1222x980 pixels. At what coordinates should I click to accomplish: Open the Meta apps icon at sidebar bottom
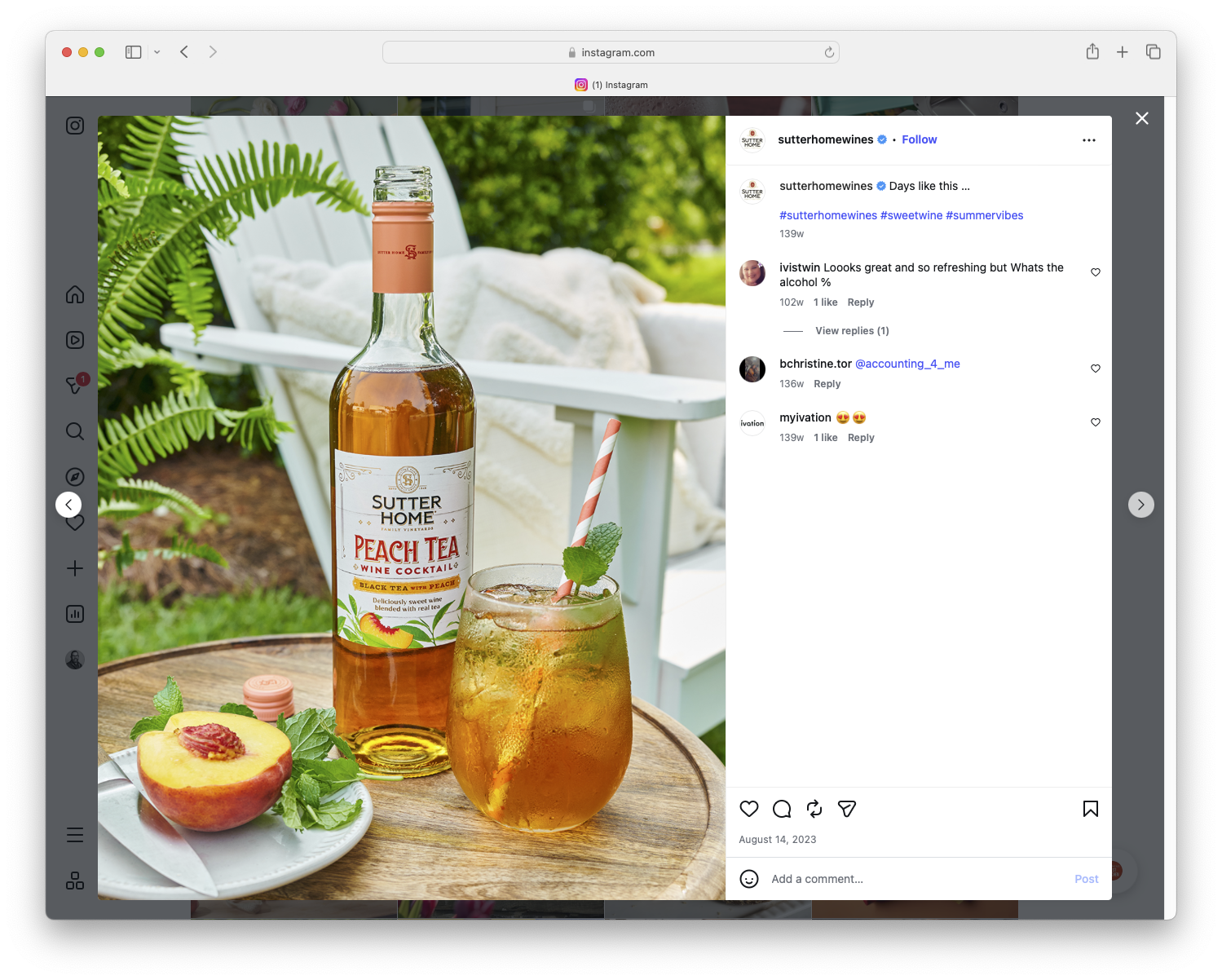[75, 881]
